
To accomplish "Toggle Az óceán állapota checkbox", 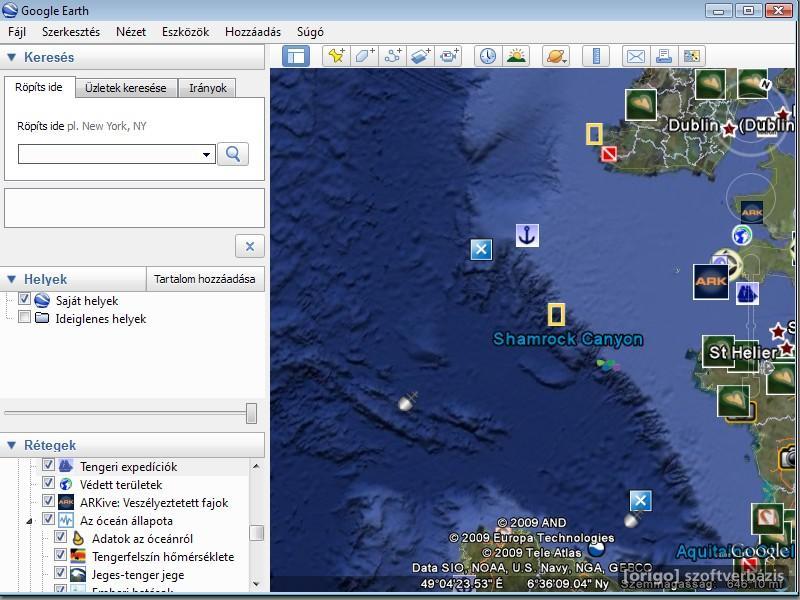I will 48,519.
